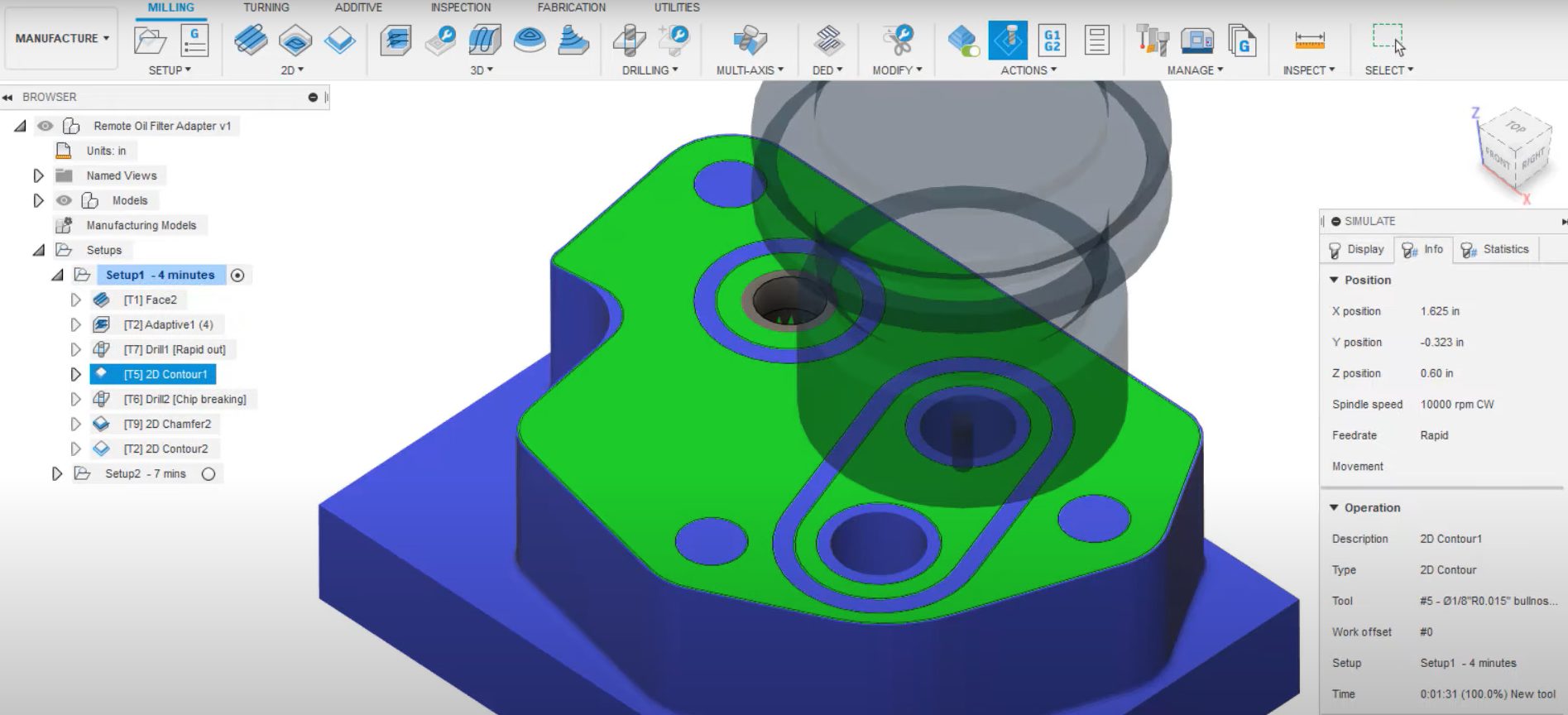
Task: Open the Statistics tab in Simulate panel
Action: pyautogui.click(x=1496, y=249)
